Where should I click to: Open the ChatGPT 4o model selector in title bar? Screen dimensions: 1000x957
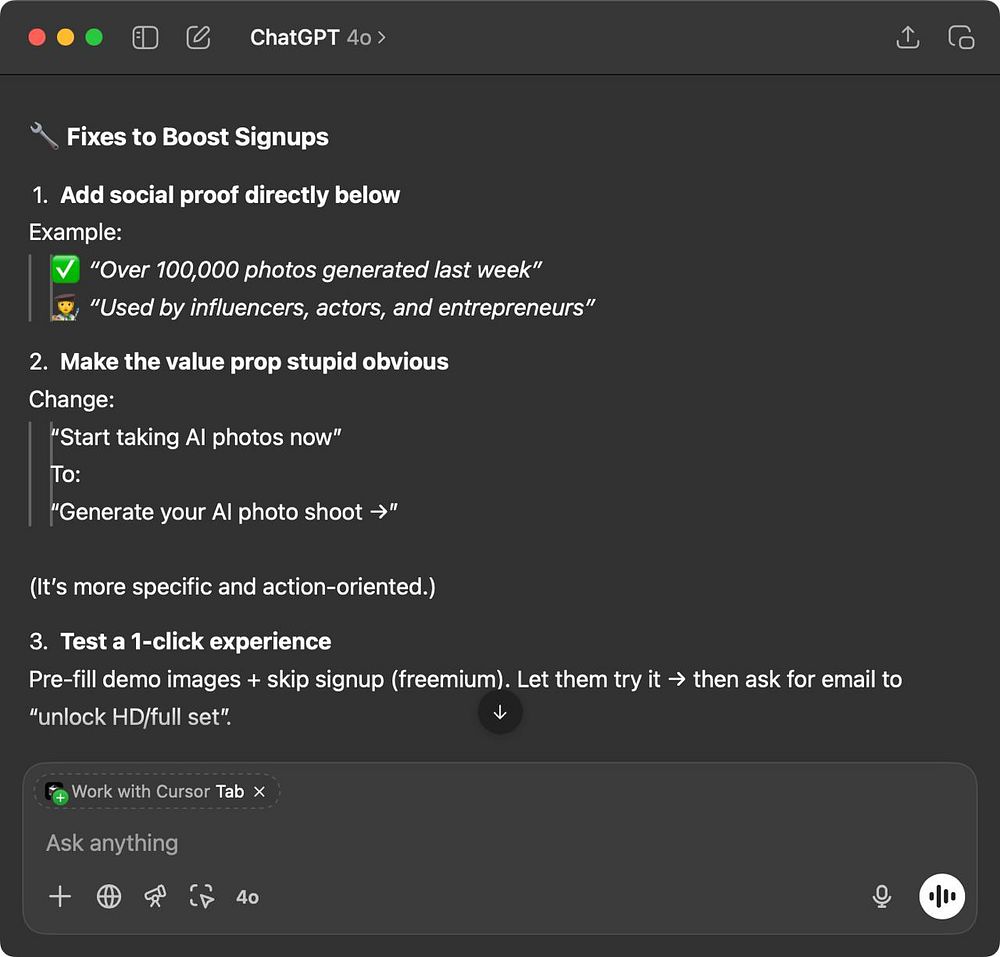(318, 38)
